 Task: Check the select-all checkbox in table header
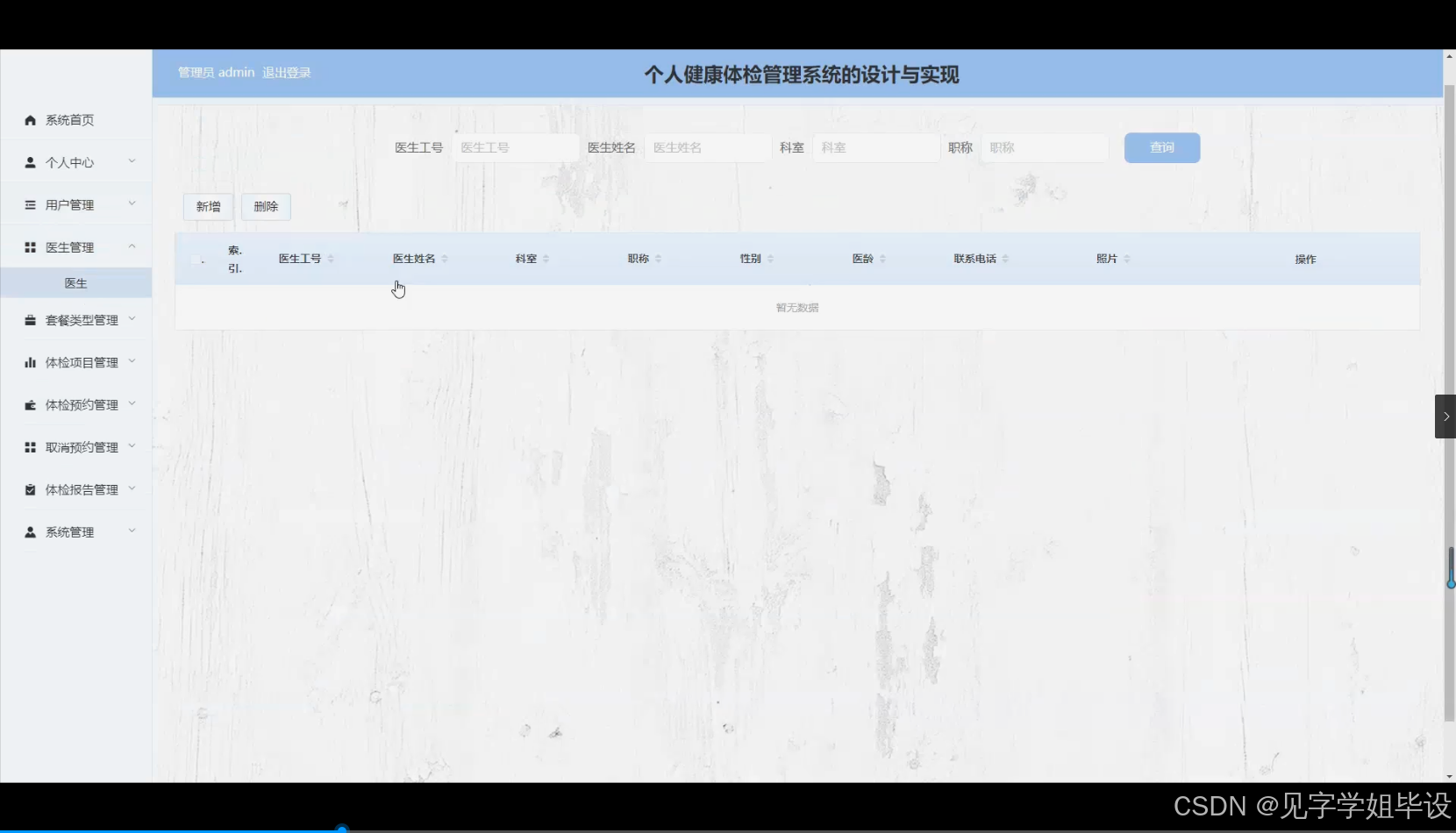[196, 259]
